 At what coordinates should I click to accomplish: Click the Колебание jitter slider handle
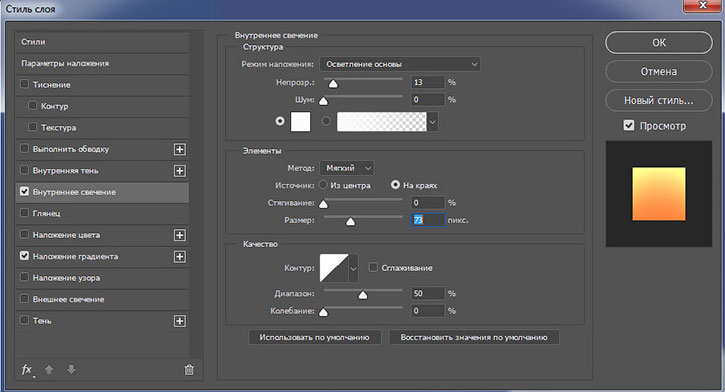pyautogui.click(x=324, y=312)
